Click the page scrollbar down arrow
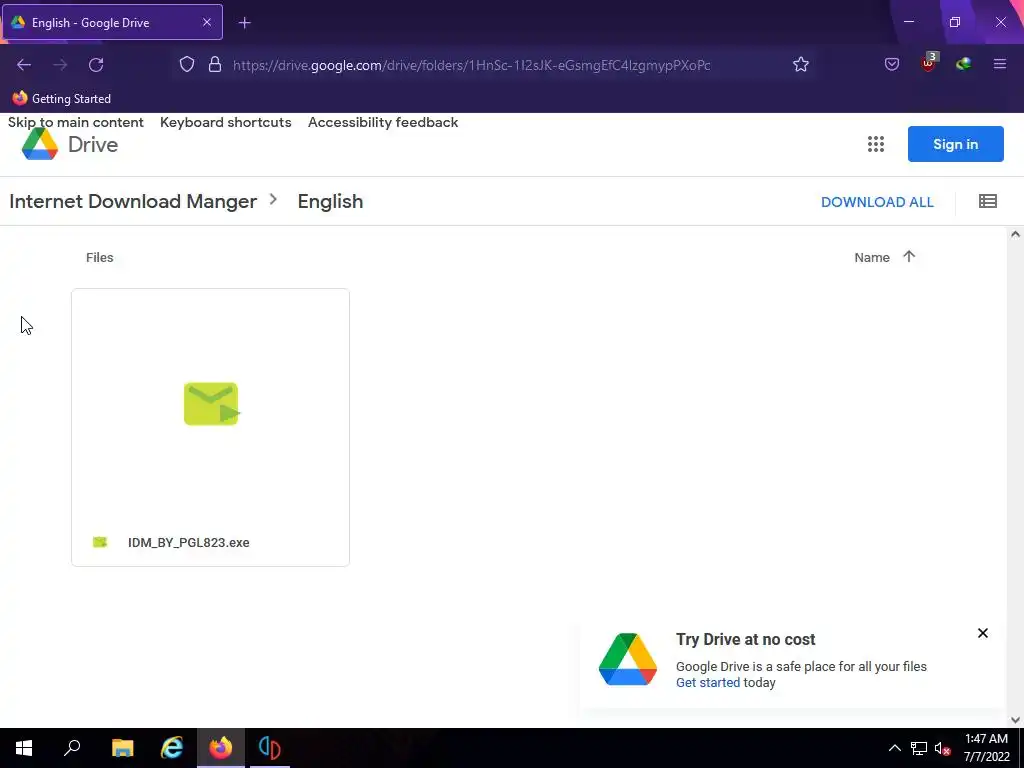This screenshot has height=768, width=1024. coord(1015,720)
